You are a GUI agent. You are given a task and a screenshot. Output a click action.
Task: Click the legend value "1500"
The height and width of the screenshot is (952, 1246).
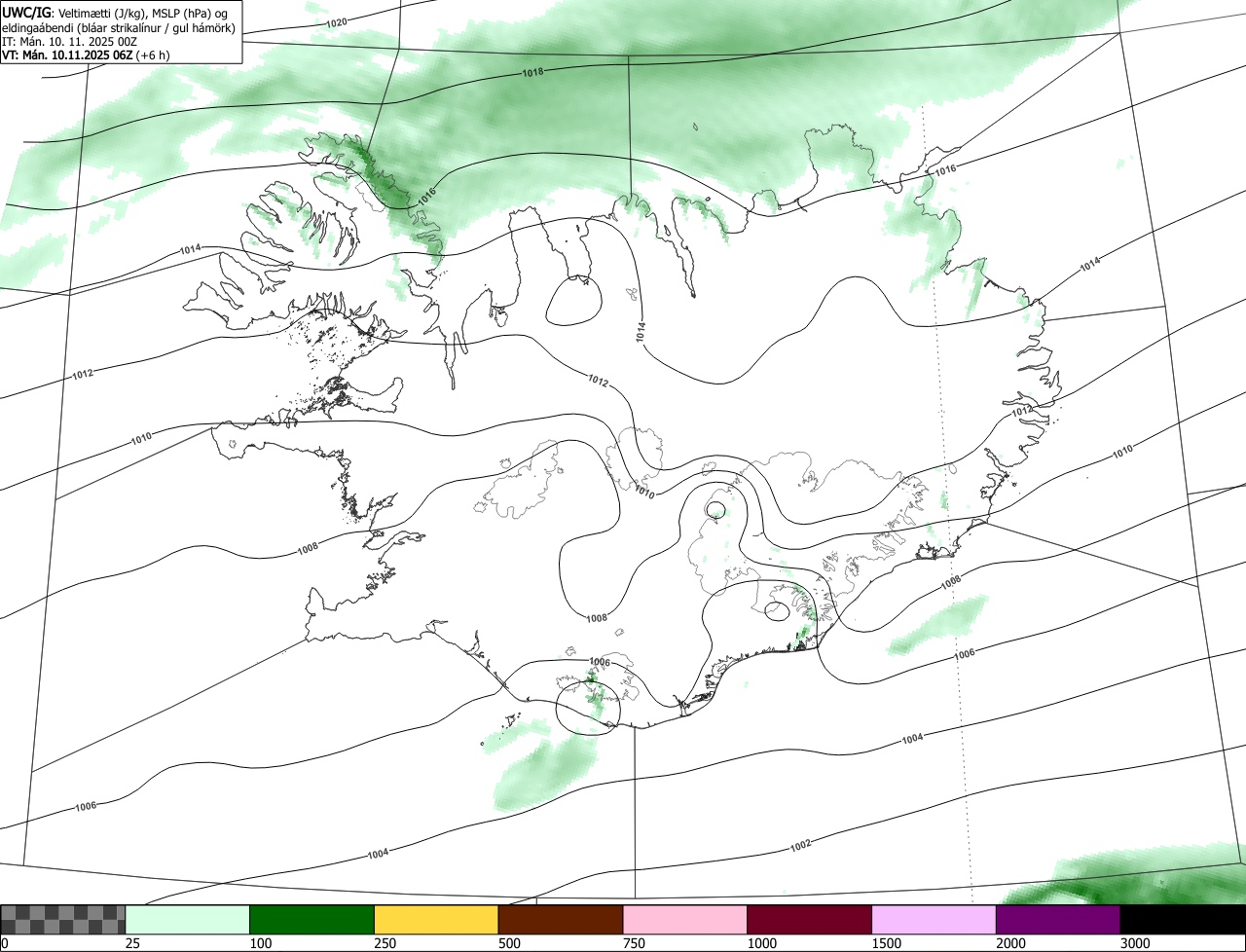tap(887, 943)
